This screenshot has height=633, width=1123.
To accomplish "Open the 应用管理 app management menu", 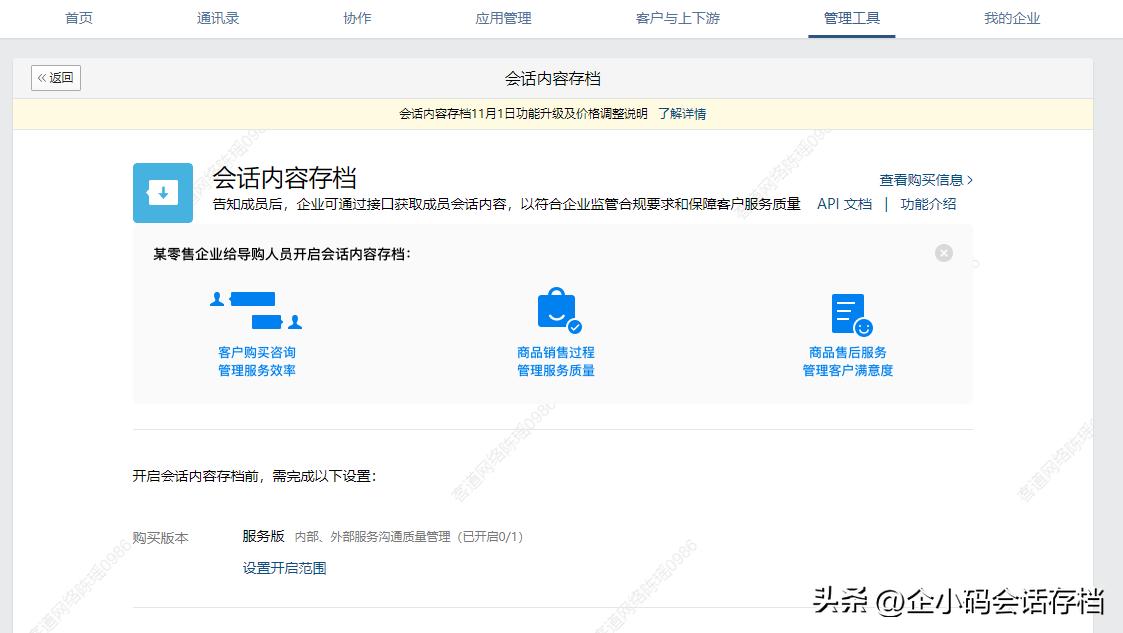I will (503, 17).
